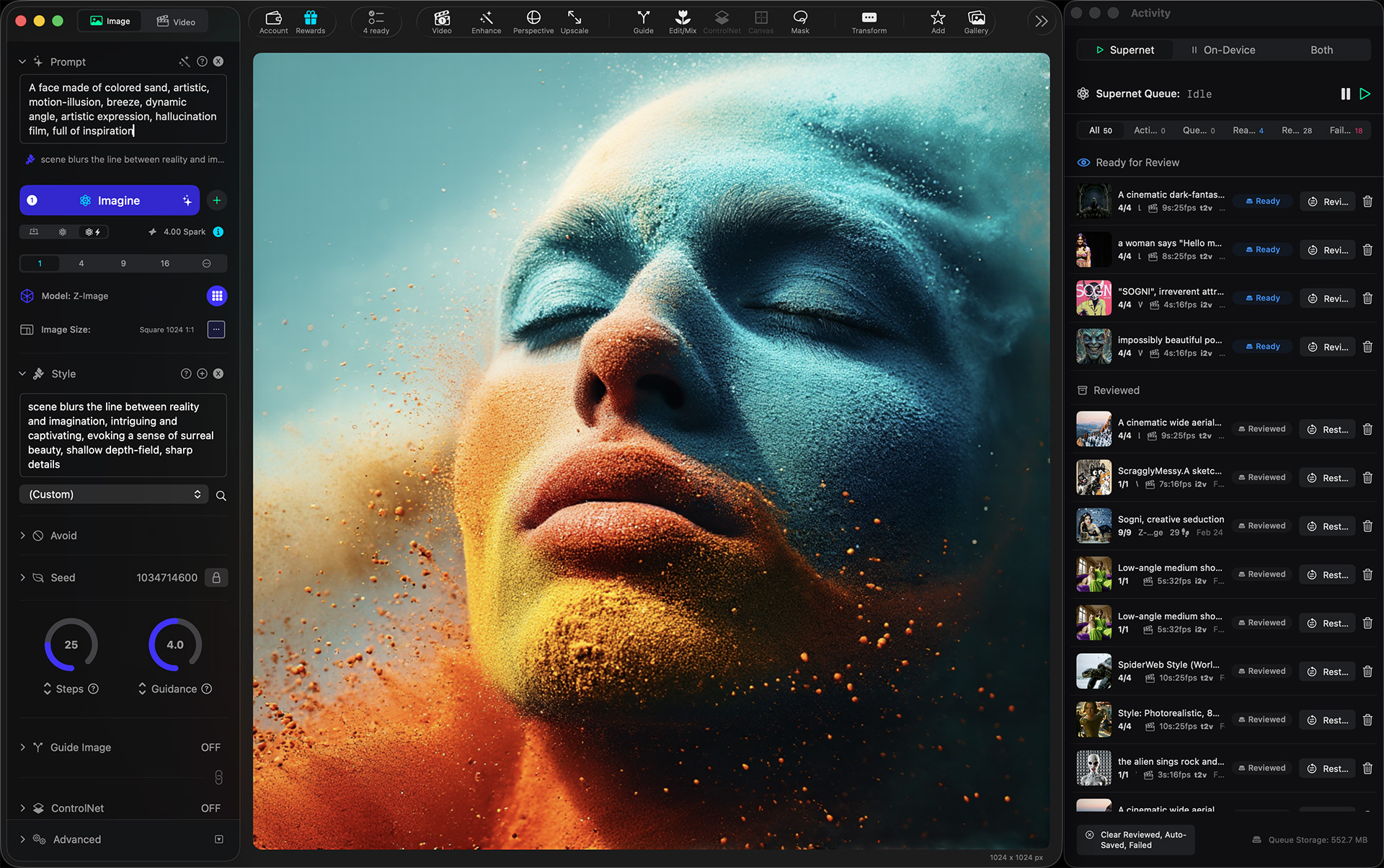Switch to On-Device activity tab
The height and width of the screenshot is (868, 1384).
point(1223,50)
